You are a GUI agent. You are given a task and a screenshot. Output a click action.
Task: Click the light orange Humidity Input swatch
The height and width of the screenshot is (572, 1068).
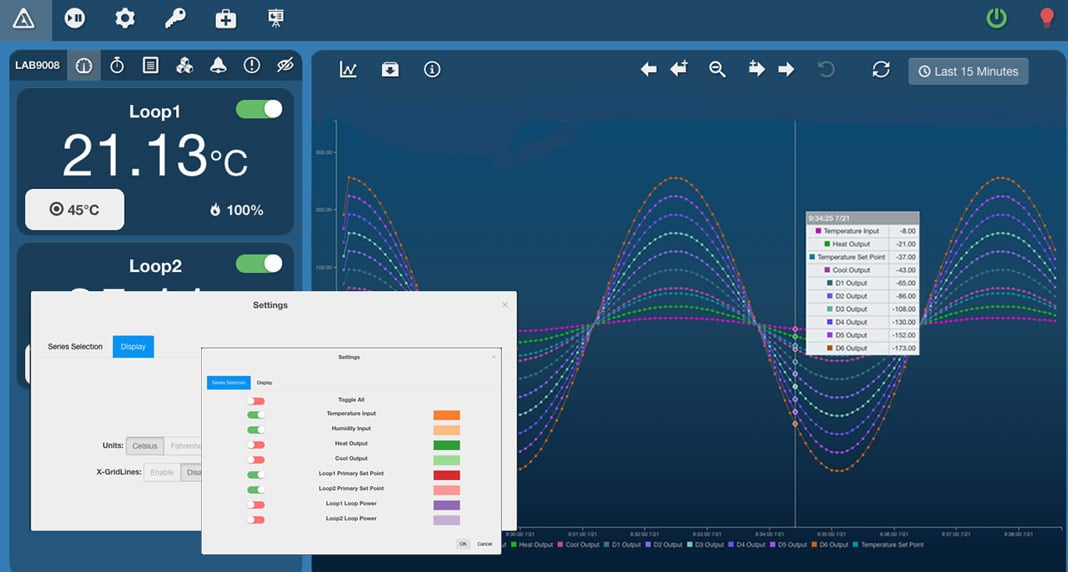[447, 430]
